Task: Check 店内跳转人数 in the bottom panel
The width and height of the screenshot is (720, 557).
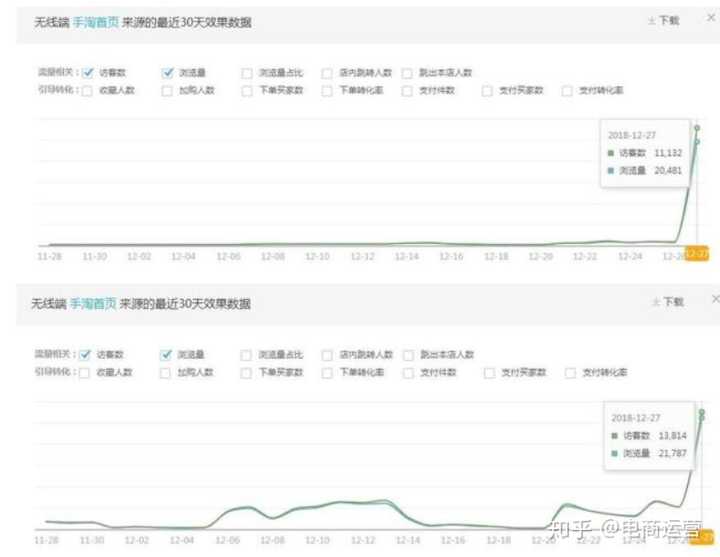Action: click(x=327, y=355)
